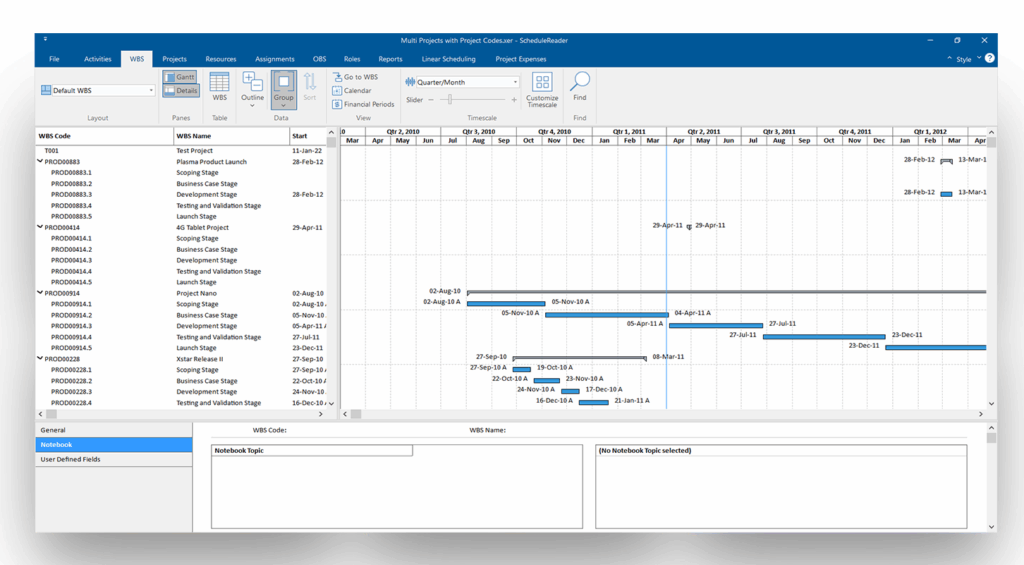Screen dimensions: 1024x565
Task: Open Financial Periods
Action: pos(363,105)
